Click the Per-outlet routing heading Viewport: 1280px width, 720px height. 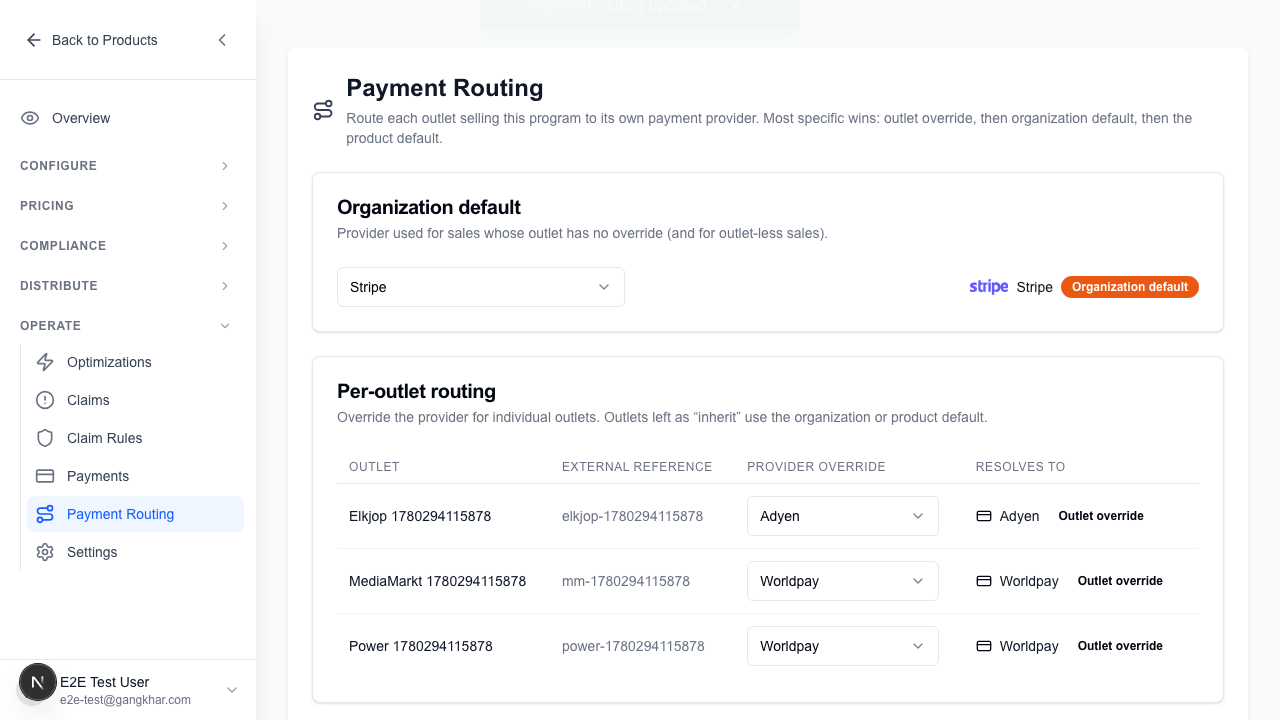(416, 391)
